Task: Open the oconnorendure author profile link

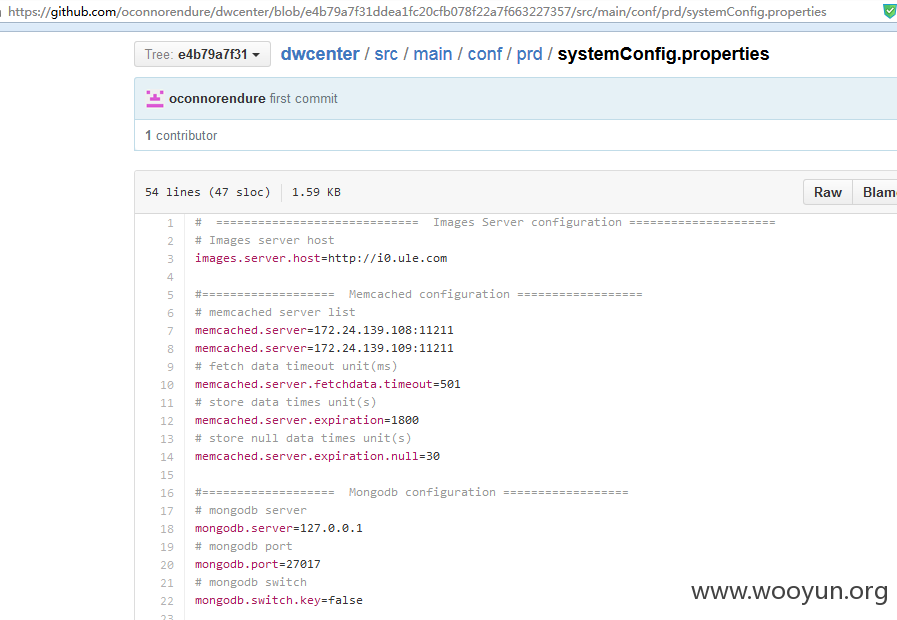Action: click(x=217, y=98)
